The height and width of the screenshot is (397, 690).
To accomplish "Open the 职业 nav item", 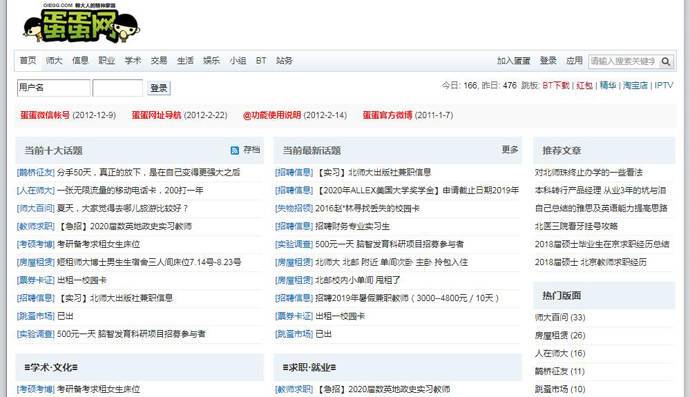I will coord(106,60).
